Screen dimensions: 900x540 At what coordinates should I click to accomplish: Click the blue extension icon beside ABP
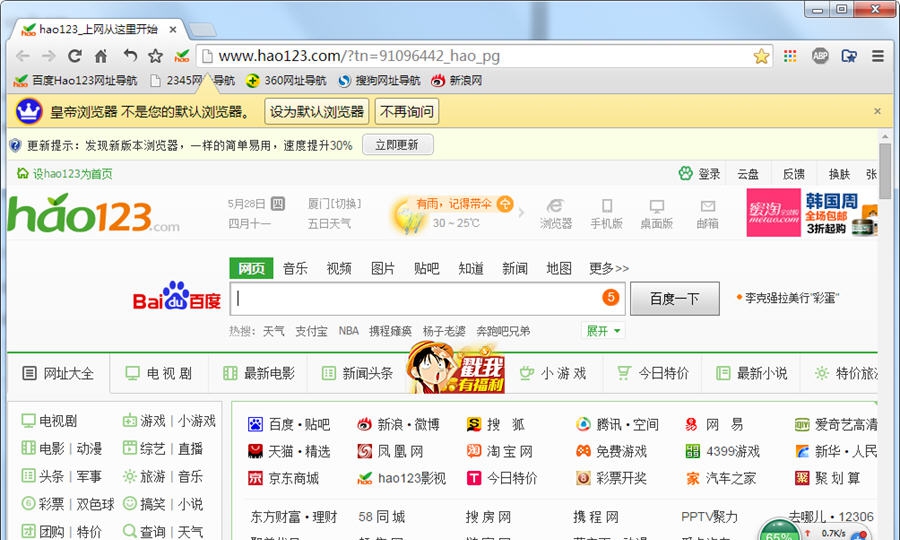point(849,56)
